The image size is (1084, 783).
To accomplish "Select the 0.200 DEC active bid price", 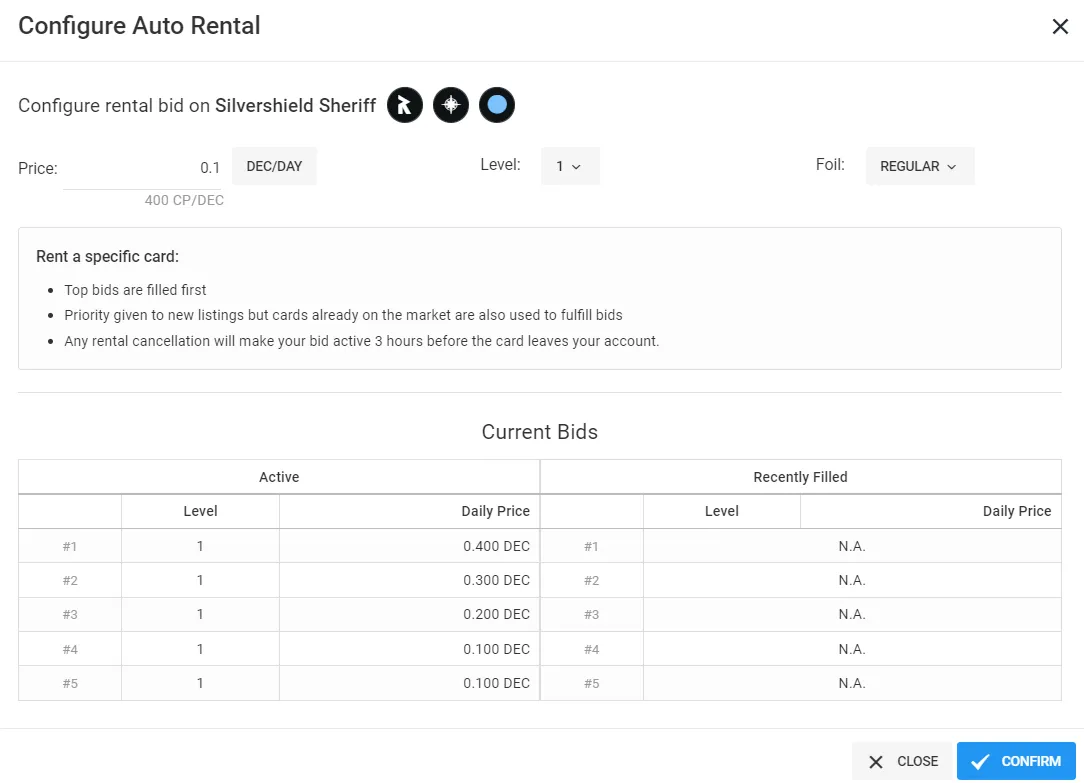I will tap(496, 614).
